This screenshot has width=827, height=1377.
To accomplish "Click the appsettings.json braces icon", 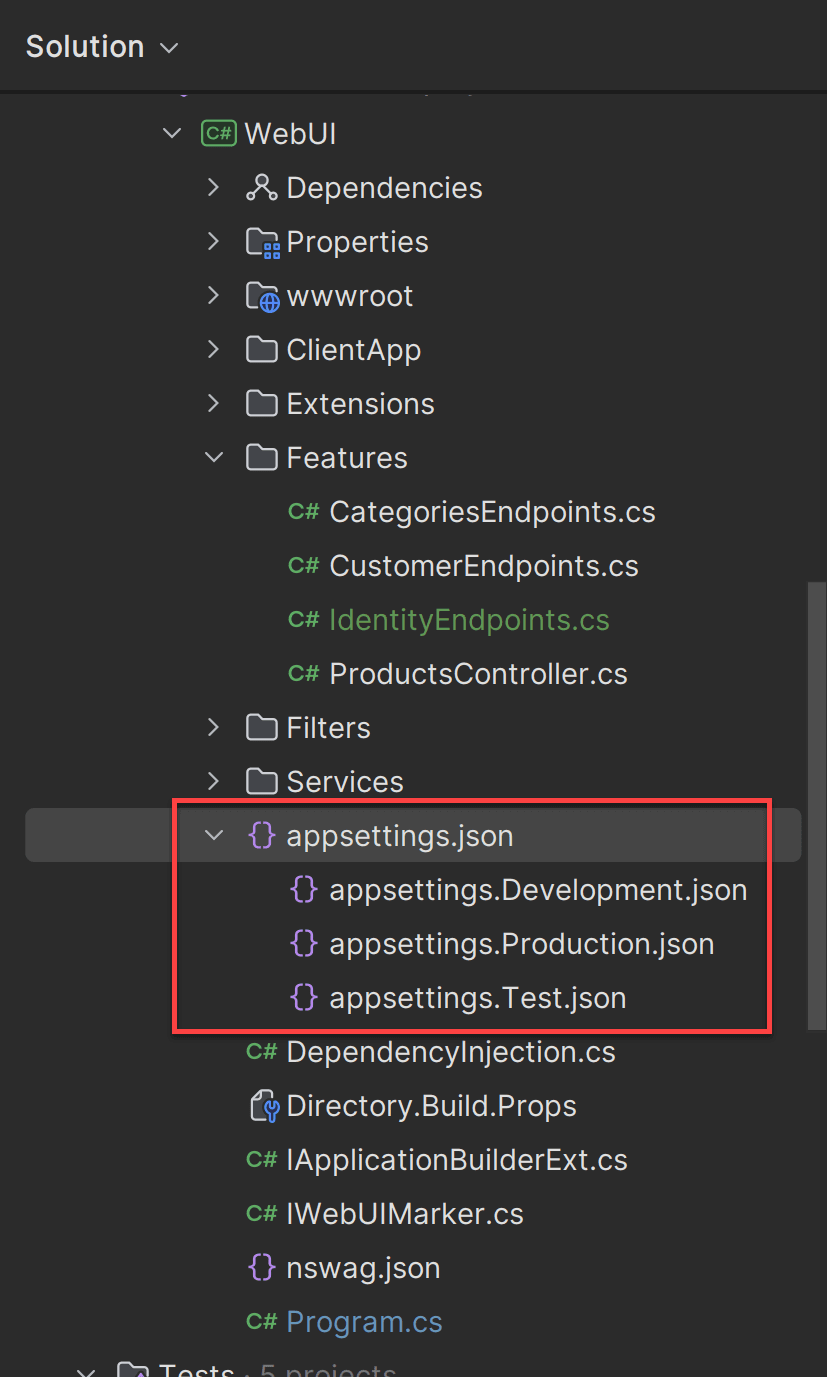I will click(x=261, y=836).
